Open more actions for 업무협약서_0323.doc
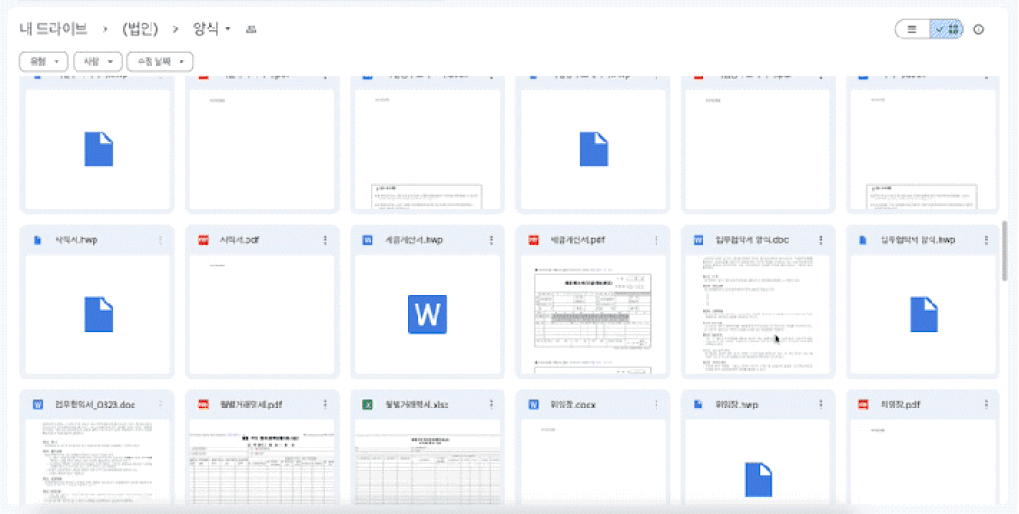This screenshot has height=514, width=1019. (x=161, y=404)
